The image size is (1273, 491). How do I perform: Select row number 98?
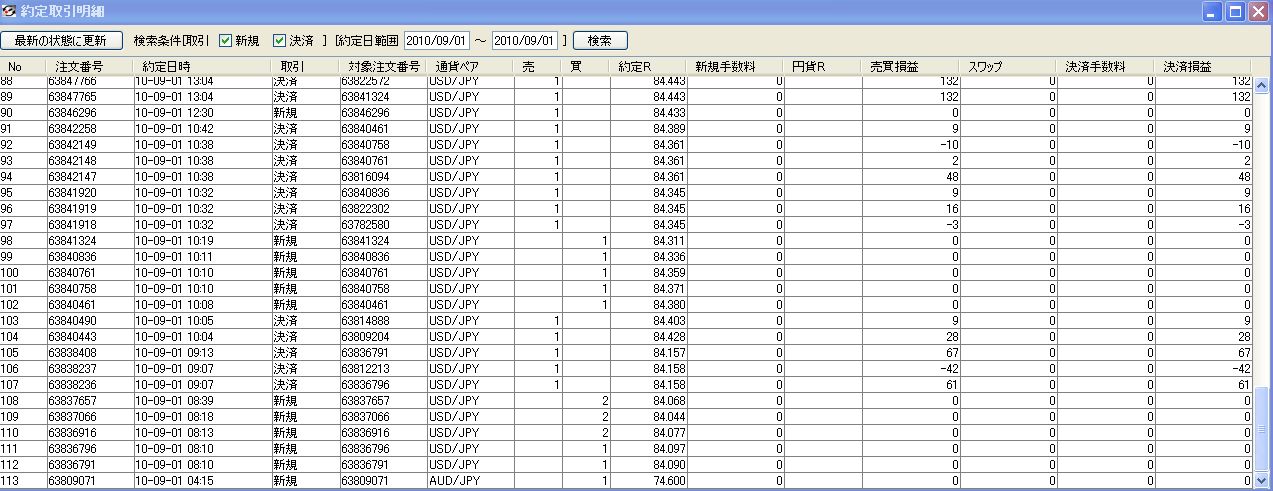click(8, 241)
